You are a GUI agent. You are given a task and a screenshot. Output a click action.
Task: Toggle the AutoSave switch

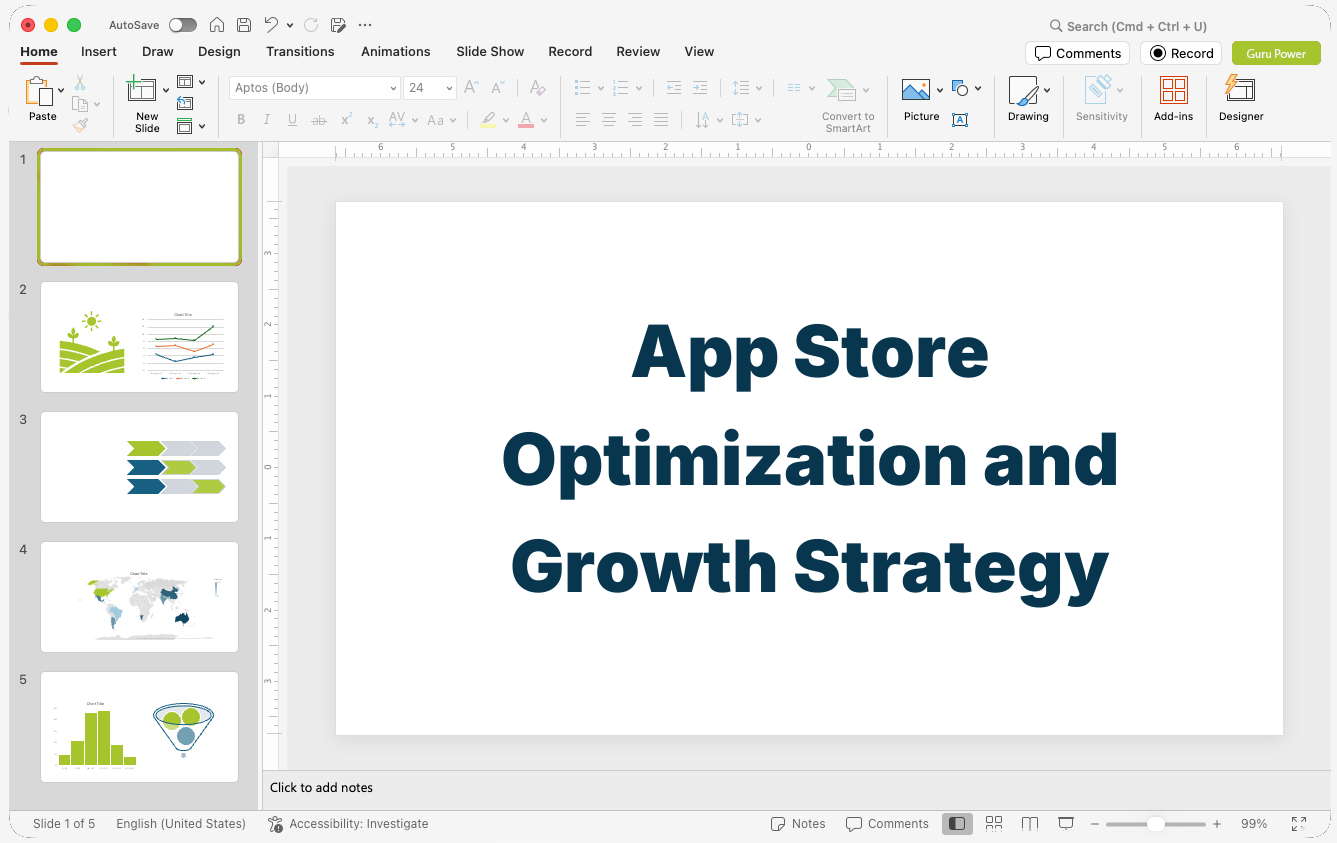pyautogui.click(x=183, y=25)
